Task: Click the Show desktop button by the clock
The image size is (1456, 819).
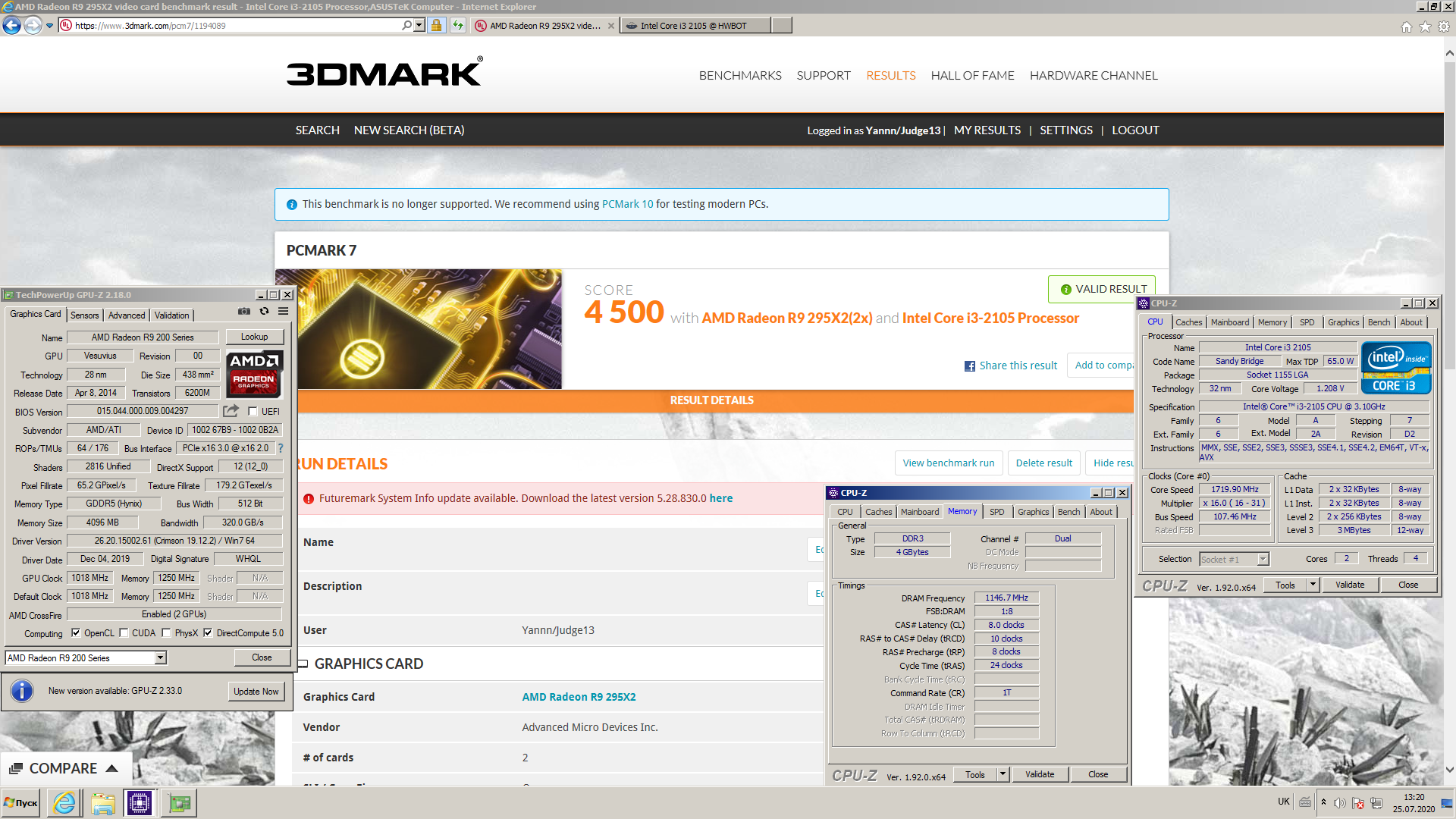Action: pos(1447,803)
